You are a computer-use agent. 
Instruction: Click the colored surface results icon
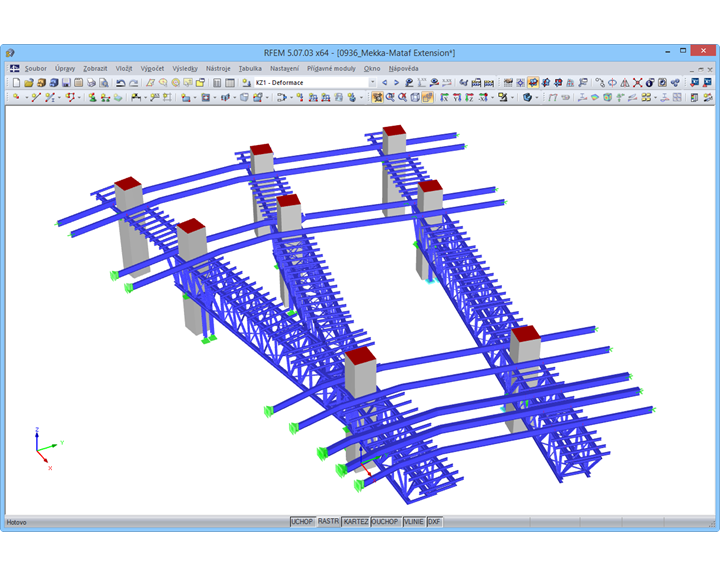click(595, 97)
